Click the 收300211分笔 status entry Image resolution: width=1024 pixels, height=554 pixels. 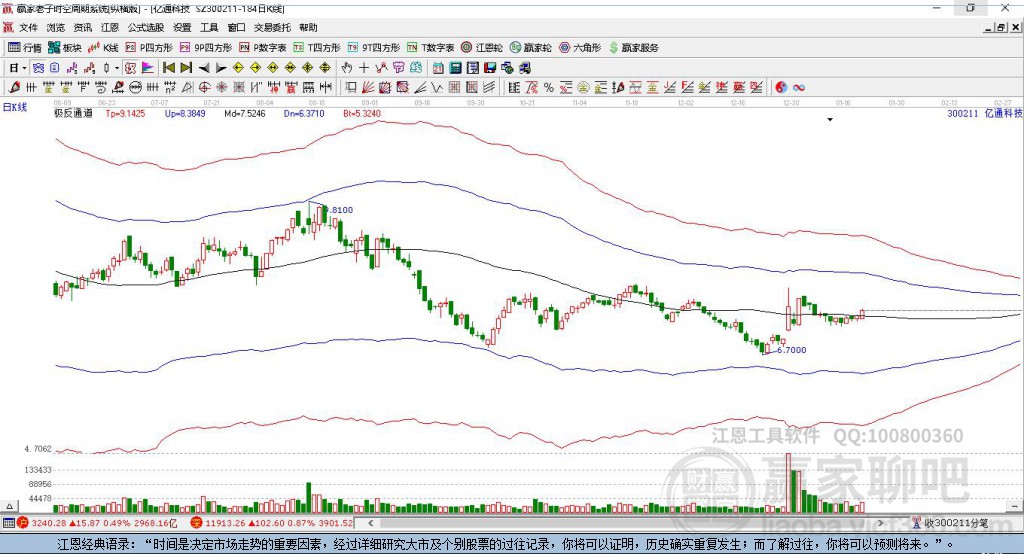(951, 523)
